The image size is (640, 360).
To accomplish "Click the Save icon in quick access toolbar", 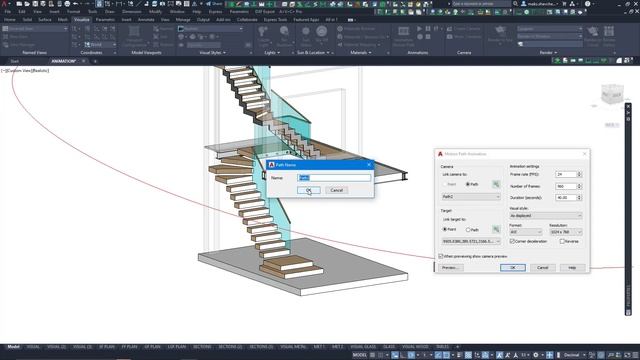I will [x=35, y=4].
